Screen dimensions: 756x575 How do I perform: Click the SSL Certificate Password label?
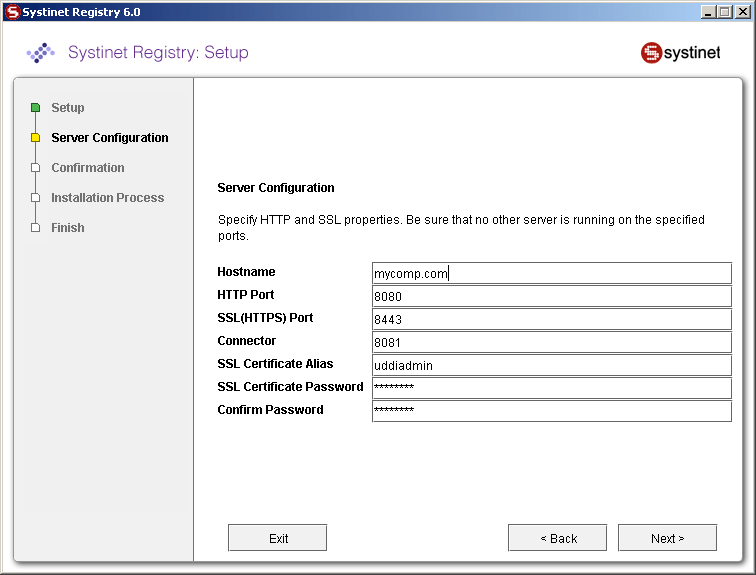point(290,387)
